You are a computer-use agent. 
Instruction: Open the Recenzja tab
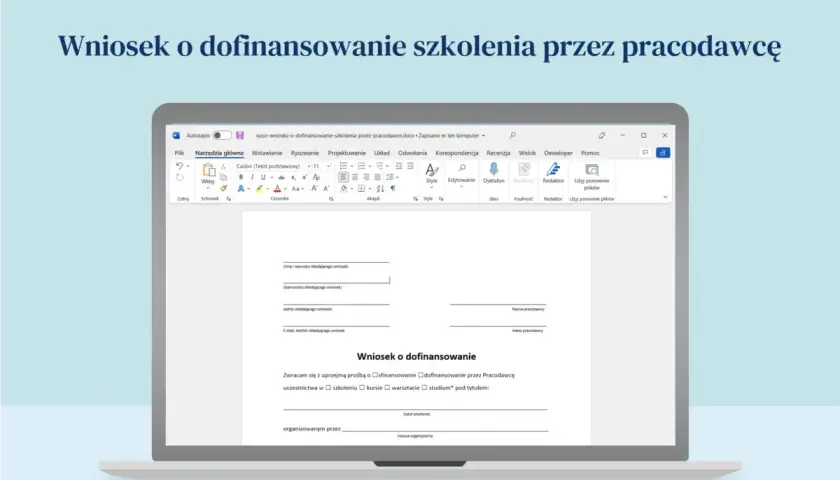498,153
